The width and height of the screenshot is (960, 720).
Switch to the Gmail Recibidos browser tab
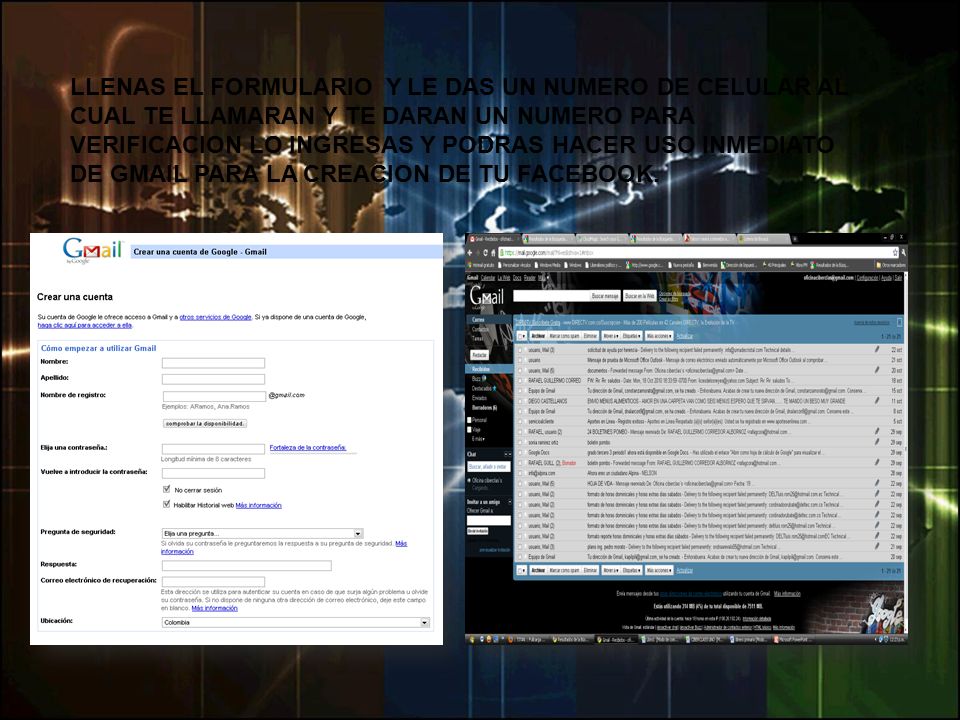click(x=493, y=239)
